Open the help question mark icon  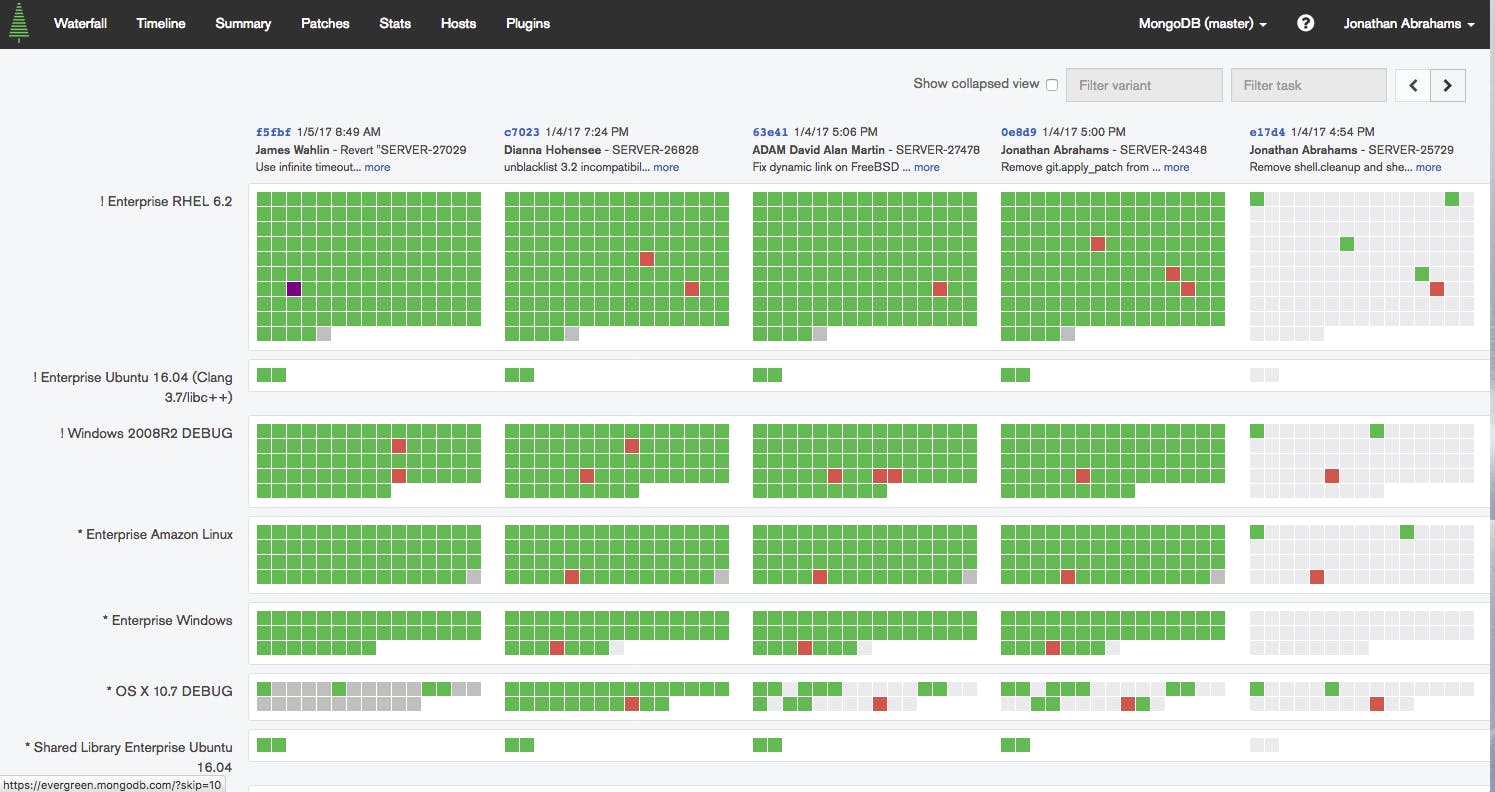tap(1305, 23)
